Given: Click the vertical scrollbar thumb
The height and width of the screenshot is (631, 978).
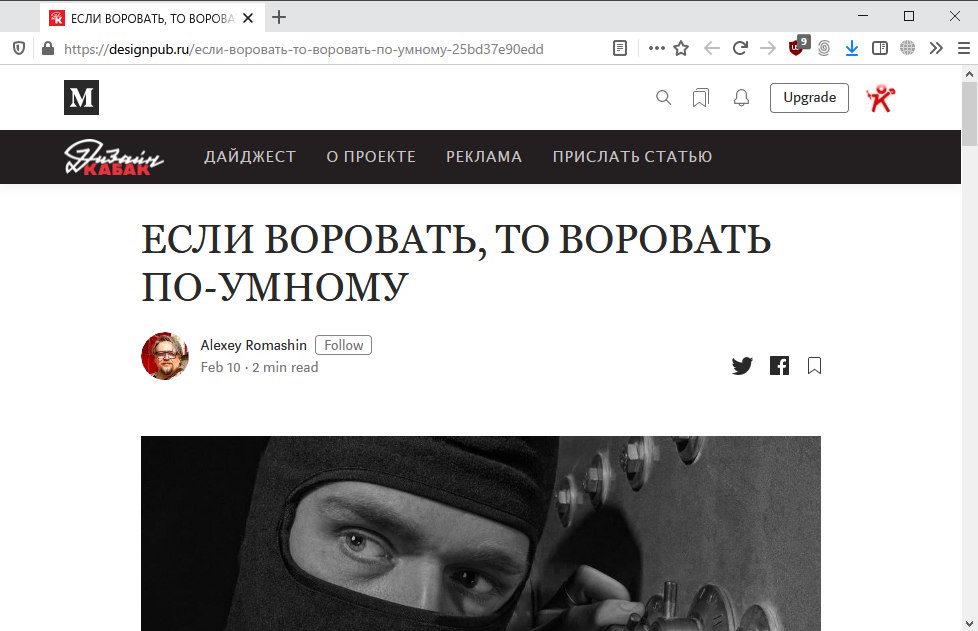Looking at the screenshot, I should [x=969, y=113].
